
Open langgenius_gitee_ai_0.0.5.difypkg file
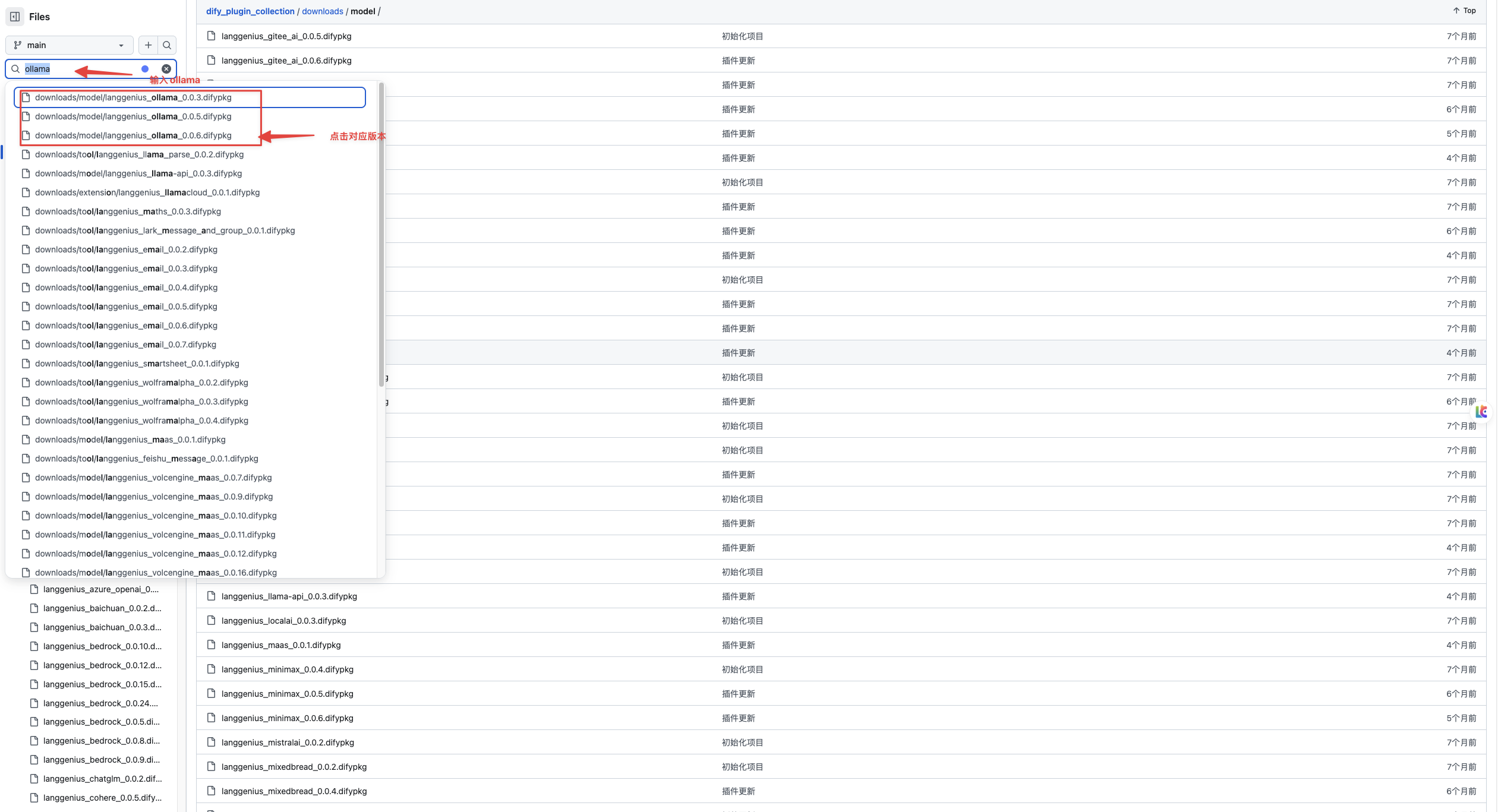coord(286,36)
